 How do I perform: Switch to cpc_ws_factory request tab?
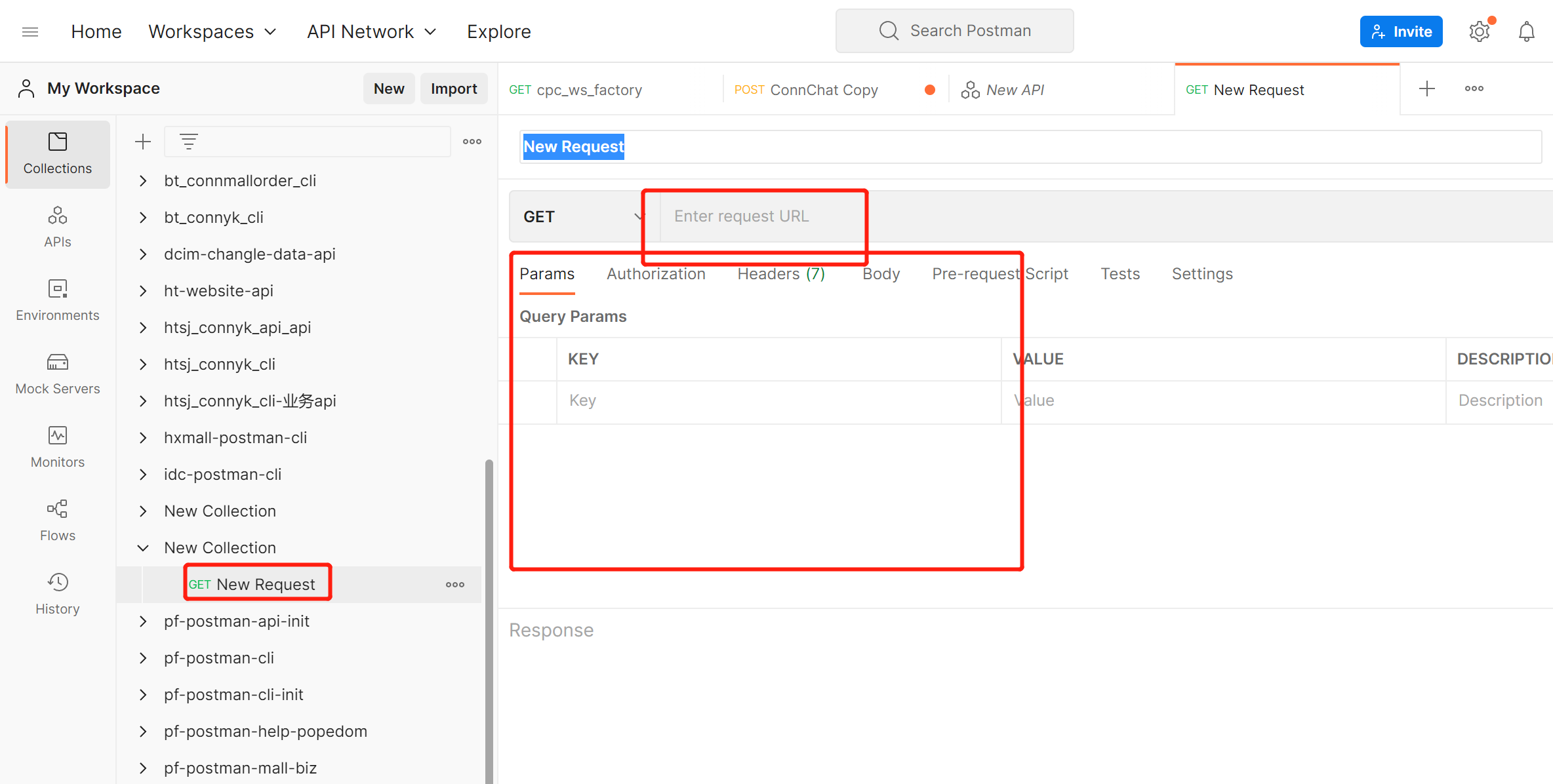click(x=610, y=90)
